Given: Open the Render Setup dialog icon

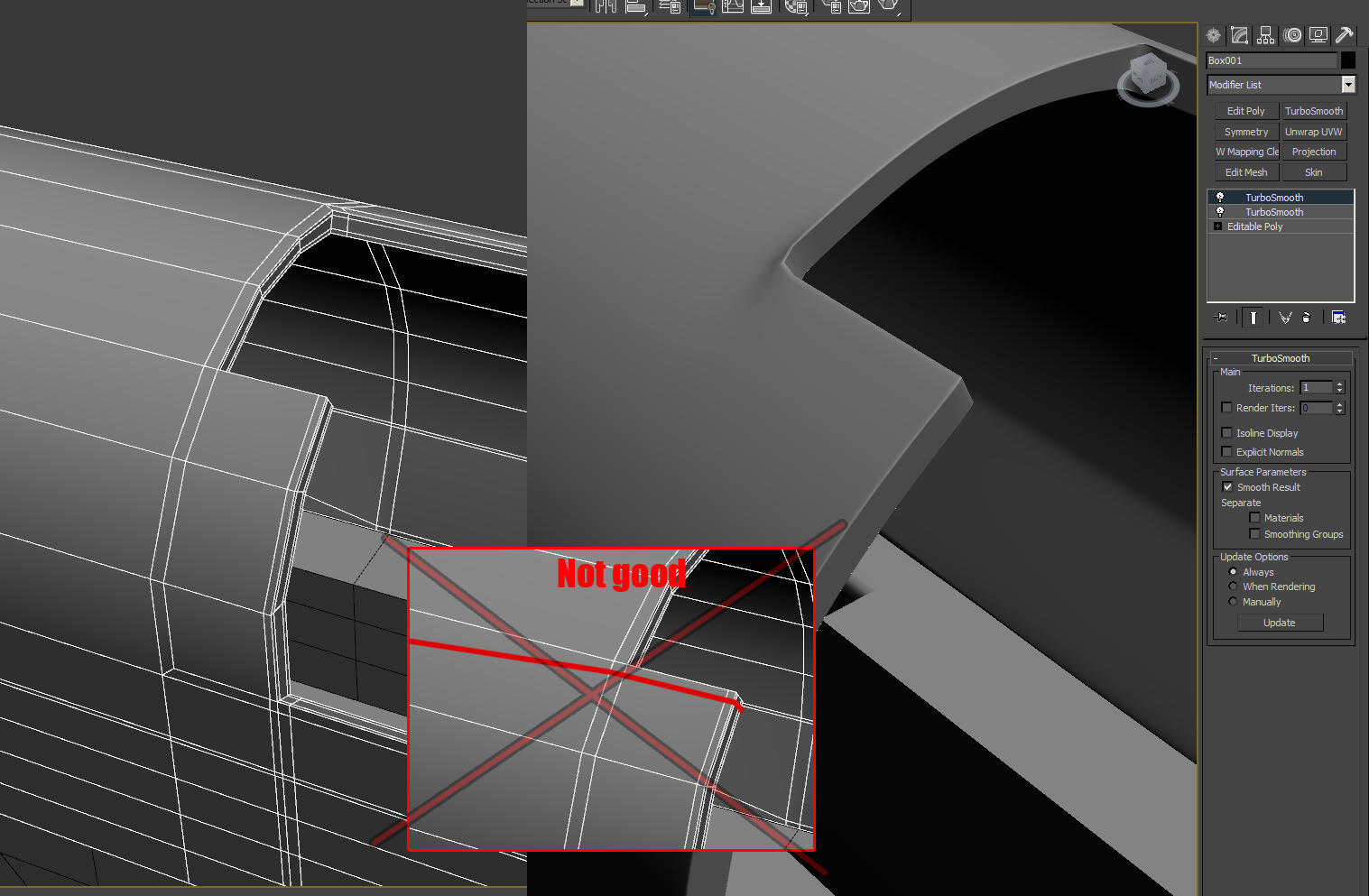Looking at the screenshot, I should click(x=831, y=7).
